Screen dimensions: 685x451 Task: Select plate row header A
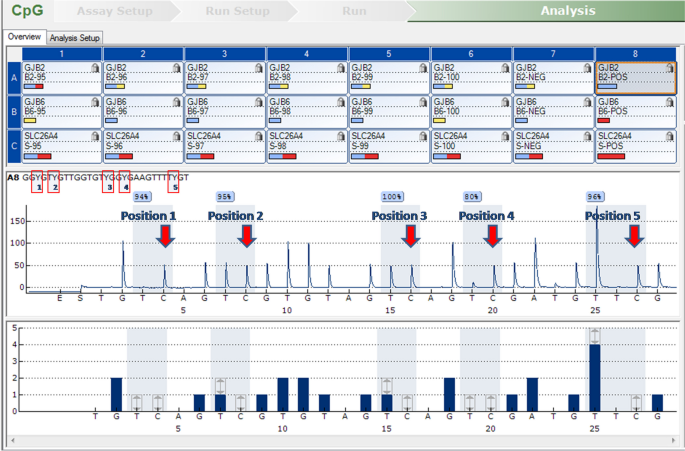pyautogui.click(x=14, y=78)
